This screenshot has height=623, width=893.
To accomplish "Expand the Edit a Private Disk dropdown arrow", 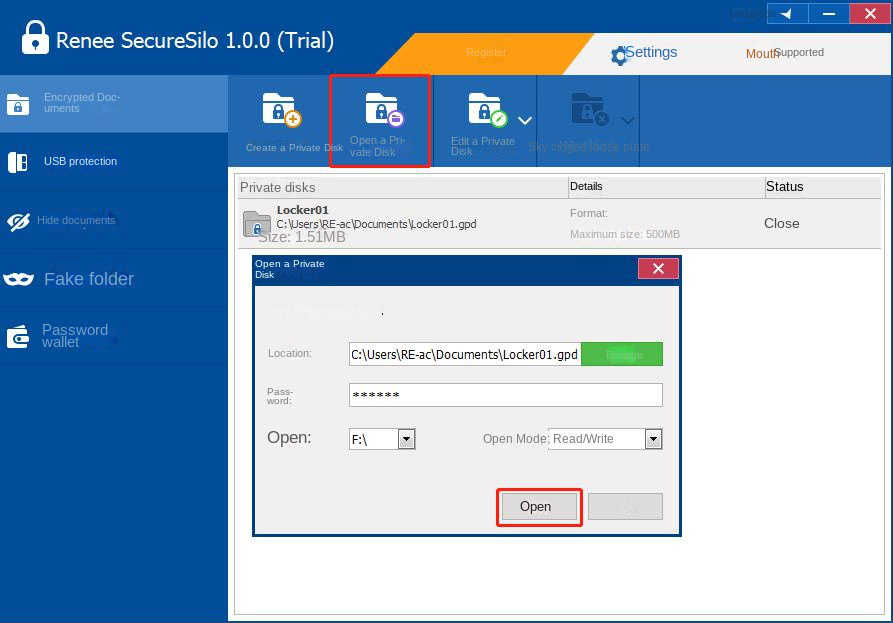I will click(x=524, y=121).
